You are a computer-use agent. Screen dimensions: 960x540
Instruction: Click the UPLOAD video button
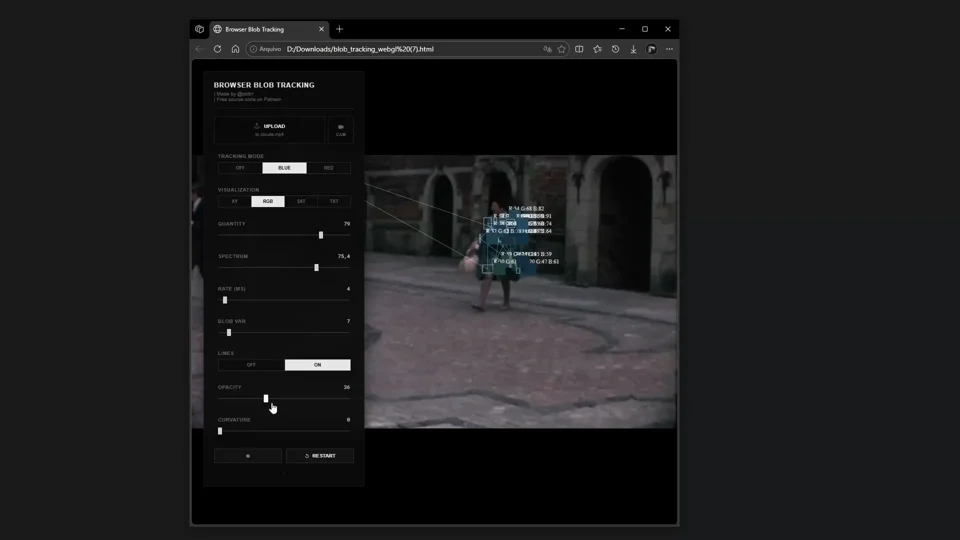(x=270, y=129)
